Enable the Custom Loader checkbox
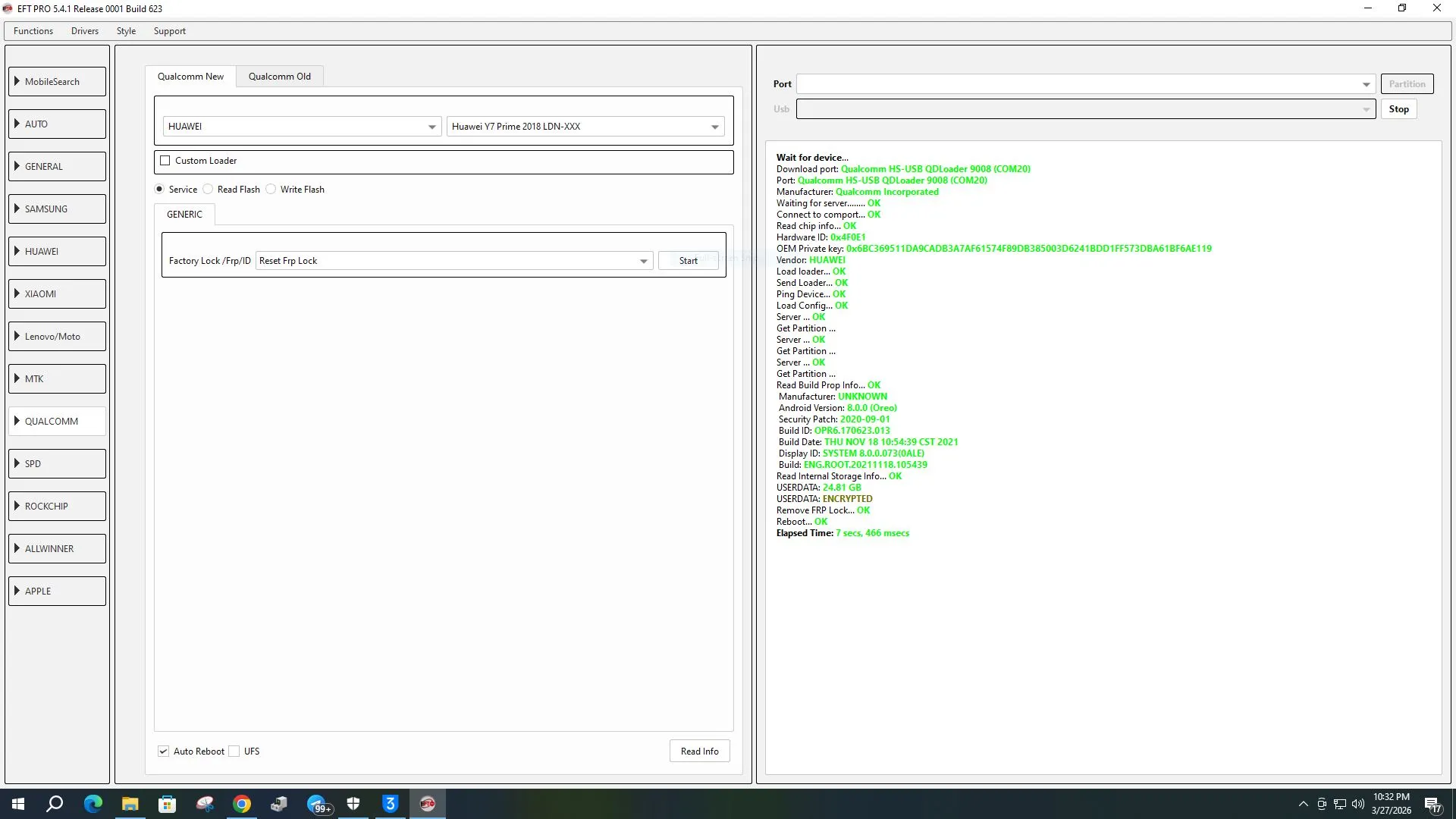The image size is (1456, 819). [165, 161]
